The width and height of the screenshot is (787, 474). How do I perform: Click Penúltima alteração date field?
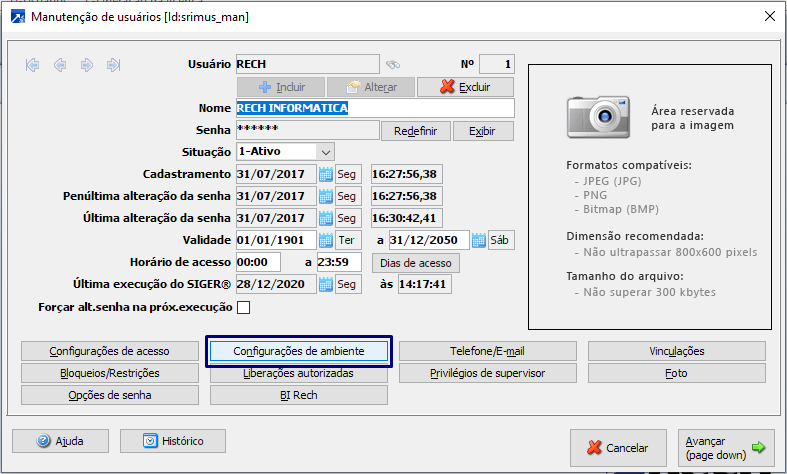click(276, 196)
